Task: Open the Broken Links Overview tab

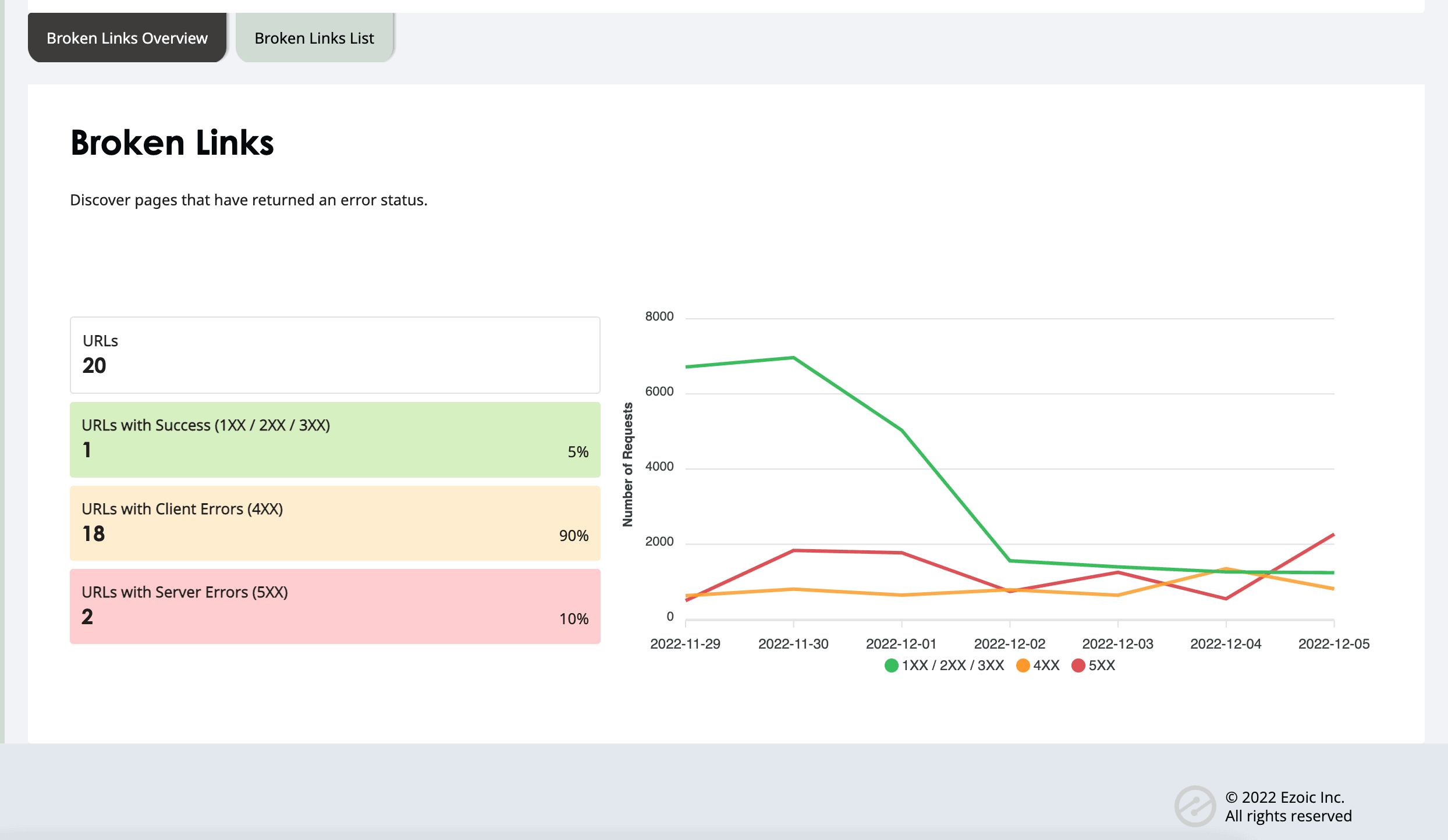Action: (127, 38)
